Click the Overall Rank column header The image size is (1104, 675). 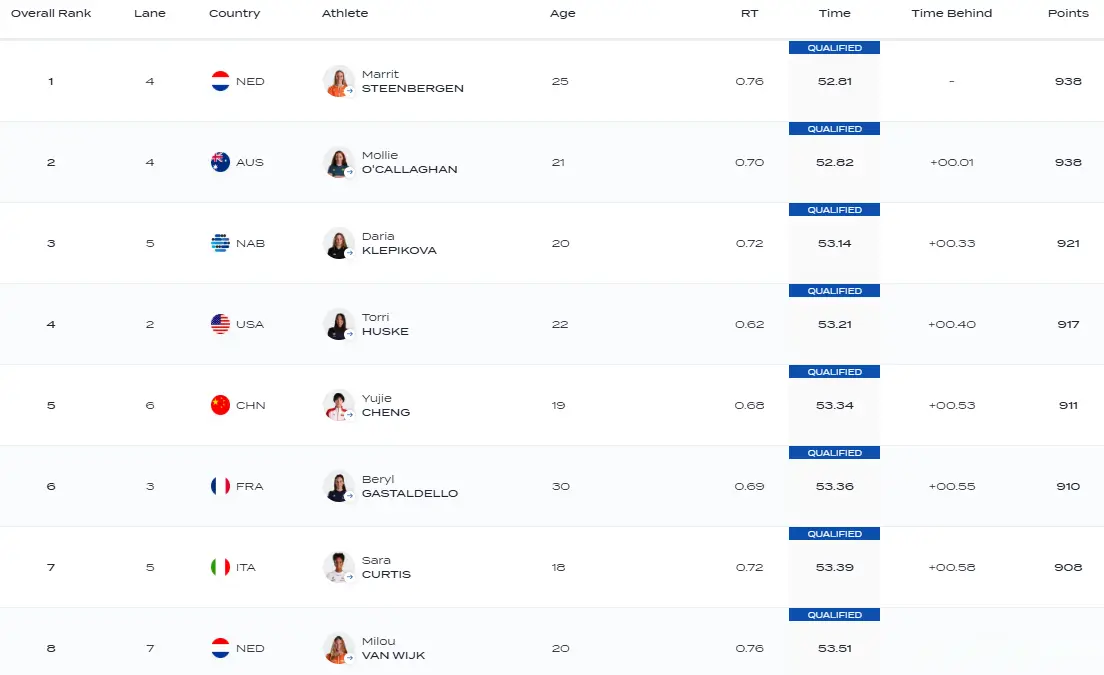click(x=51, y=13)
